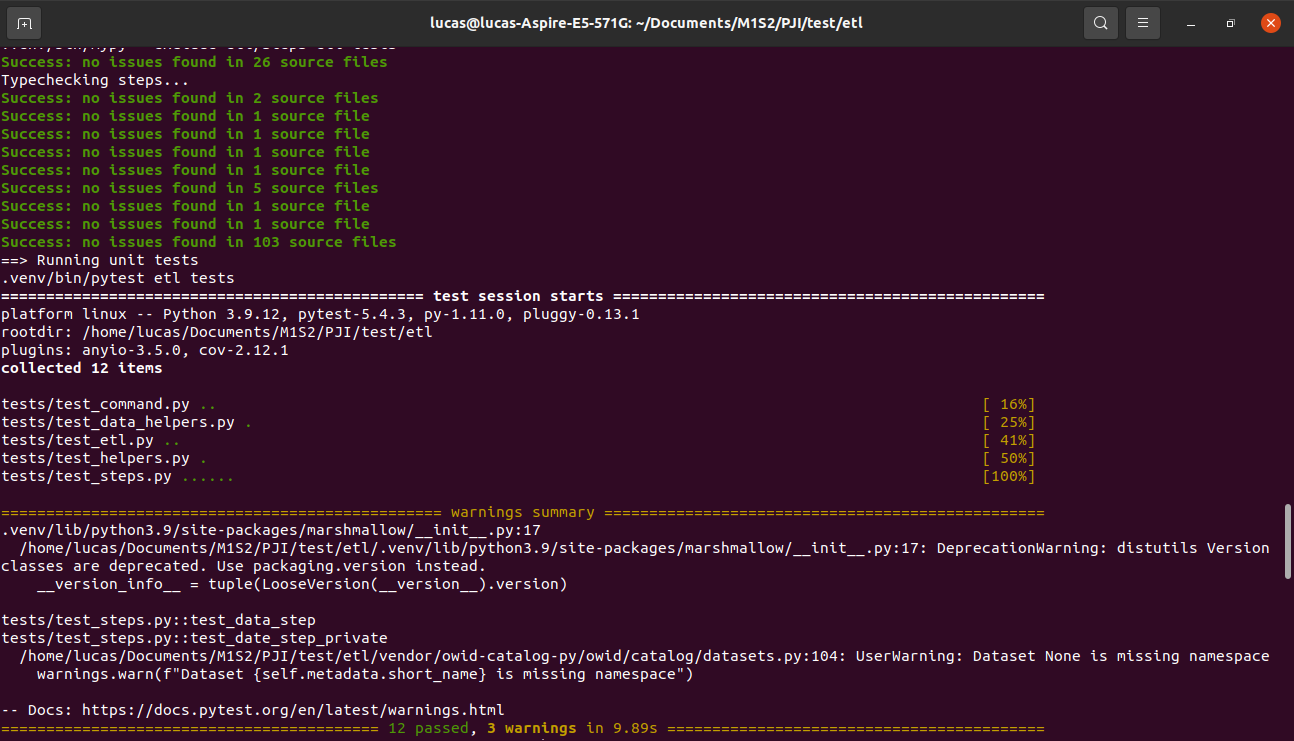Click the search icon in the header bar

[1100, 22]
